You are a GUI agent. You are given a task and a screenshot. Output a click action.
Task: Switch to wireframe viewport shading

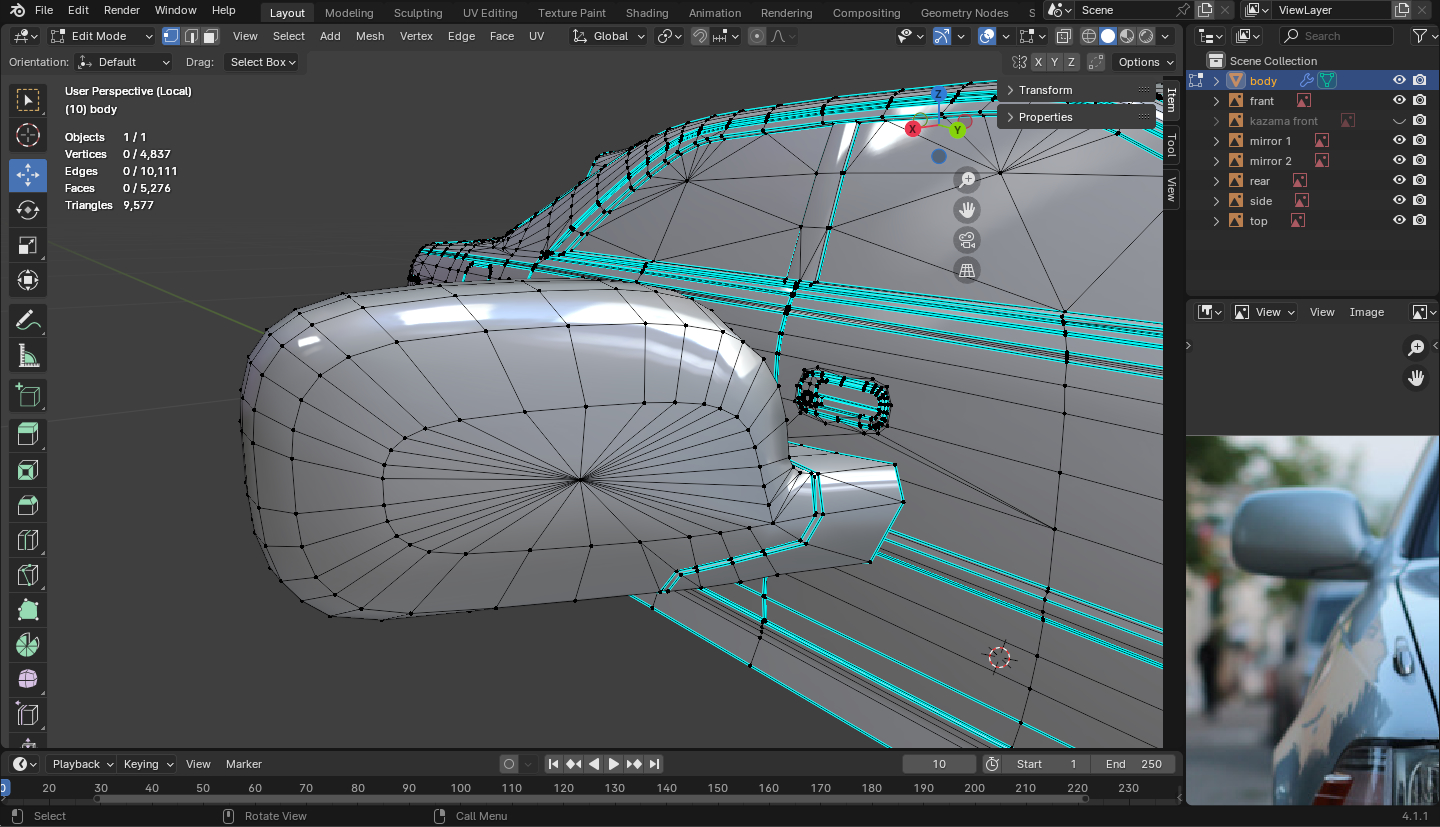tap(1089, 36)
